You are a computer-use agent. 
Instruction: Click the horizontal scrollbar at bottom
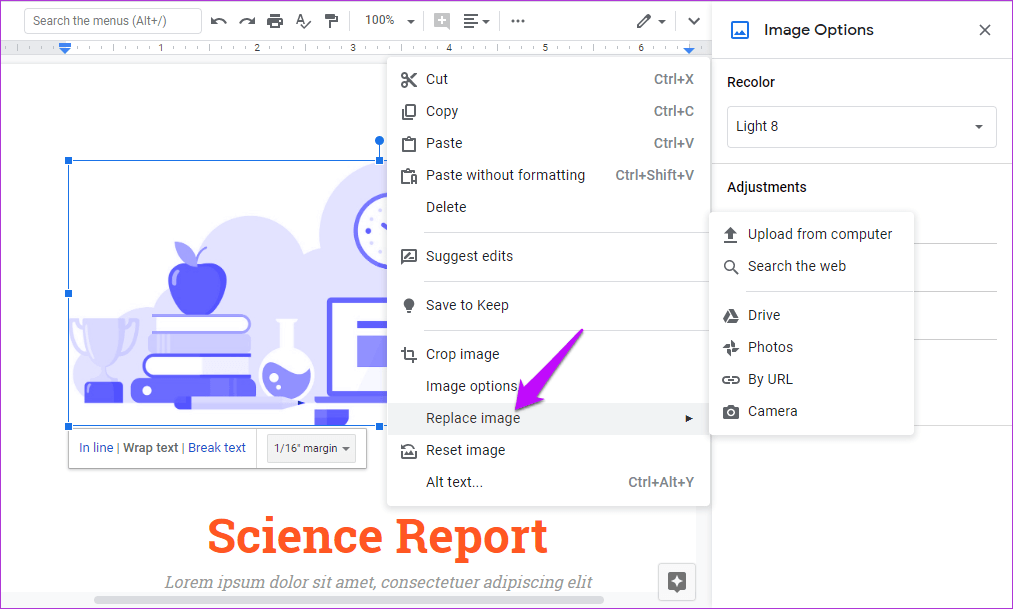pos(348,600)
